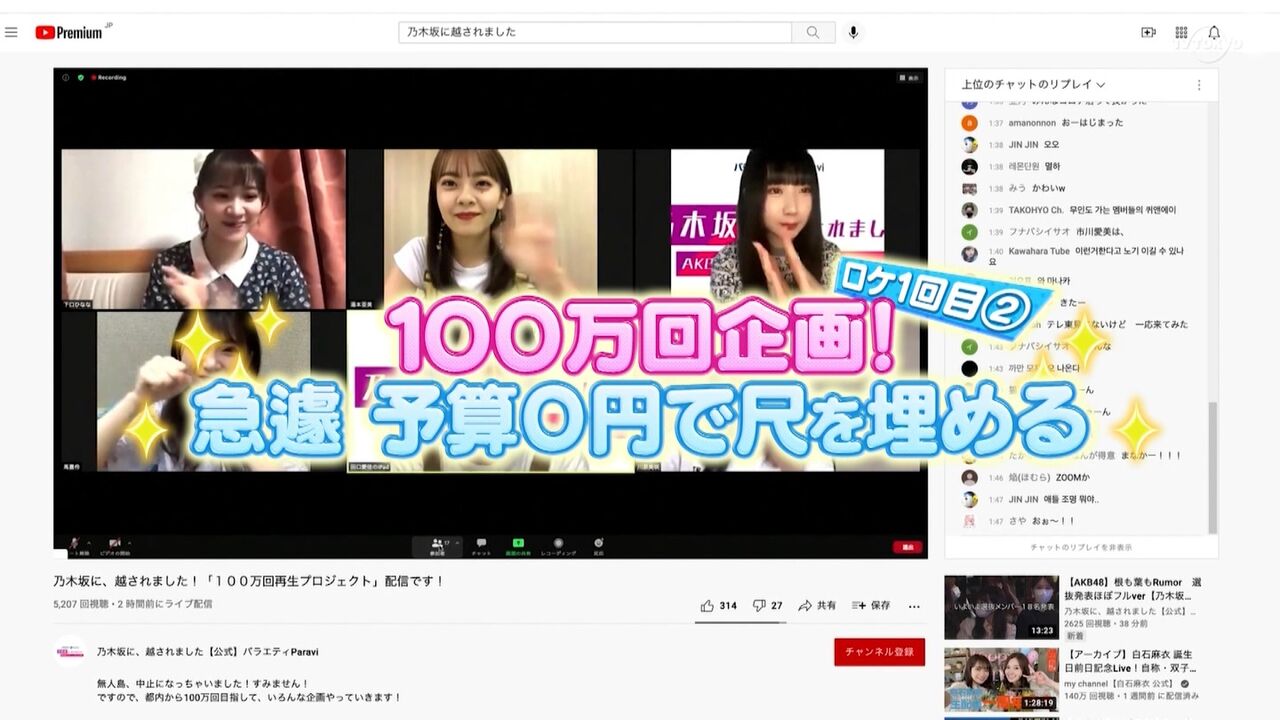Image resolution: width=1280 pixels, height=720 pixels.
Task: Open the chat replay three-dot options menu
Action: [1199, 85]
